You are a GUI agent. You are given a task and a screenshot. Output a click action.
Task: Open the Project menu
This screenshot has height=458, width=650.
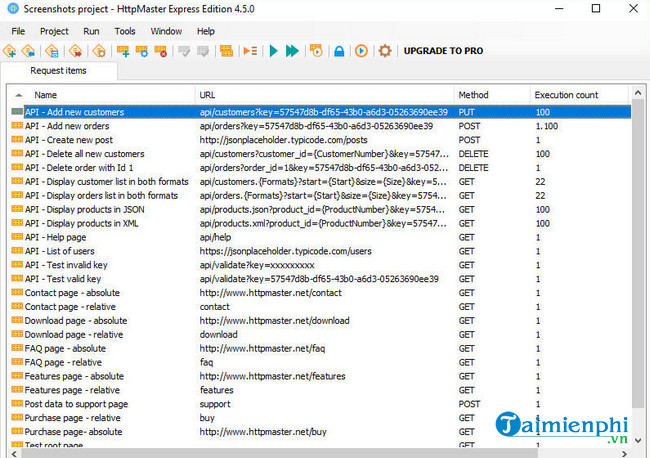(54, 31)
